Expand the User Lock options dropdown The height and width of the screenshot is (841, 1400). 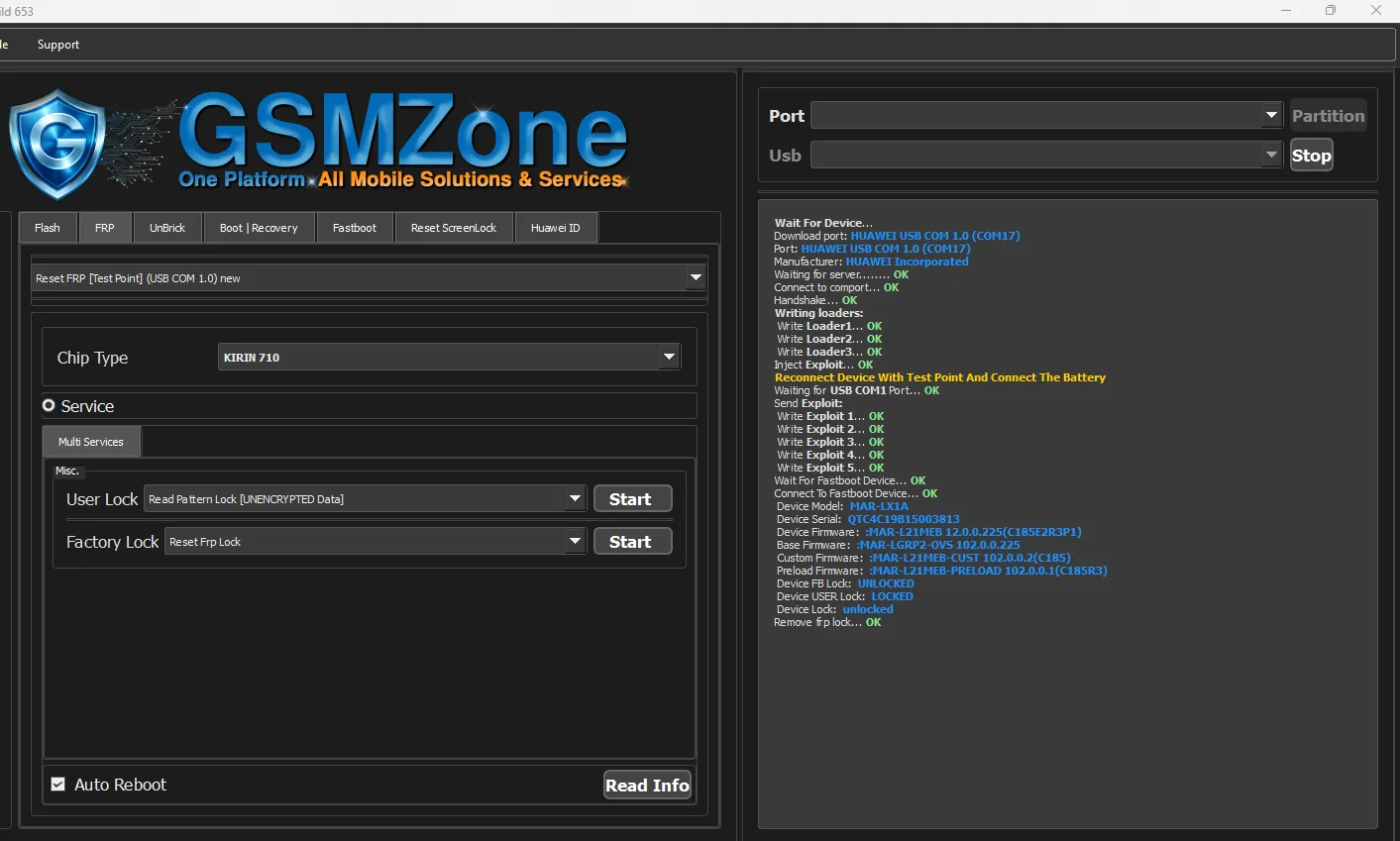click(x=575, y=499)
